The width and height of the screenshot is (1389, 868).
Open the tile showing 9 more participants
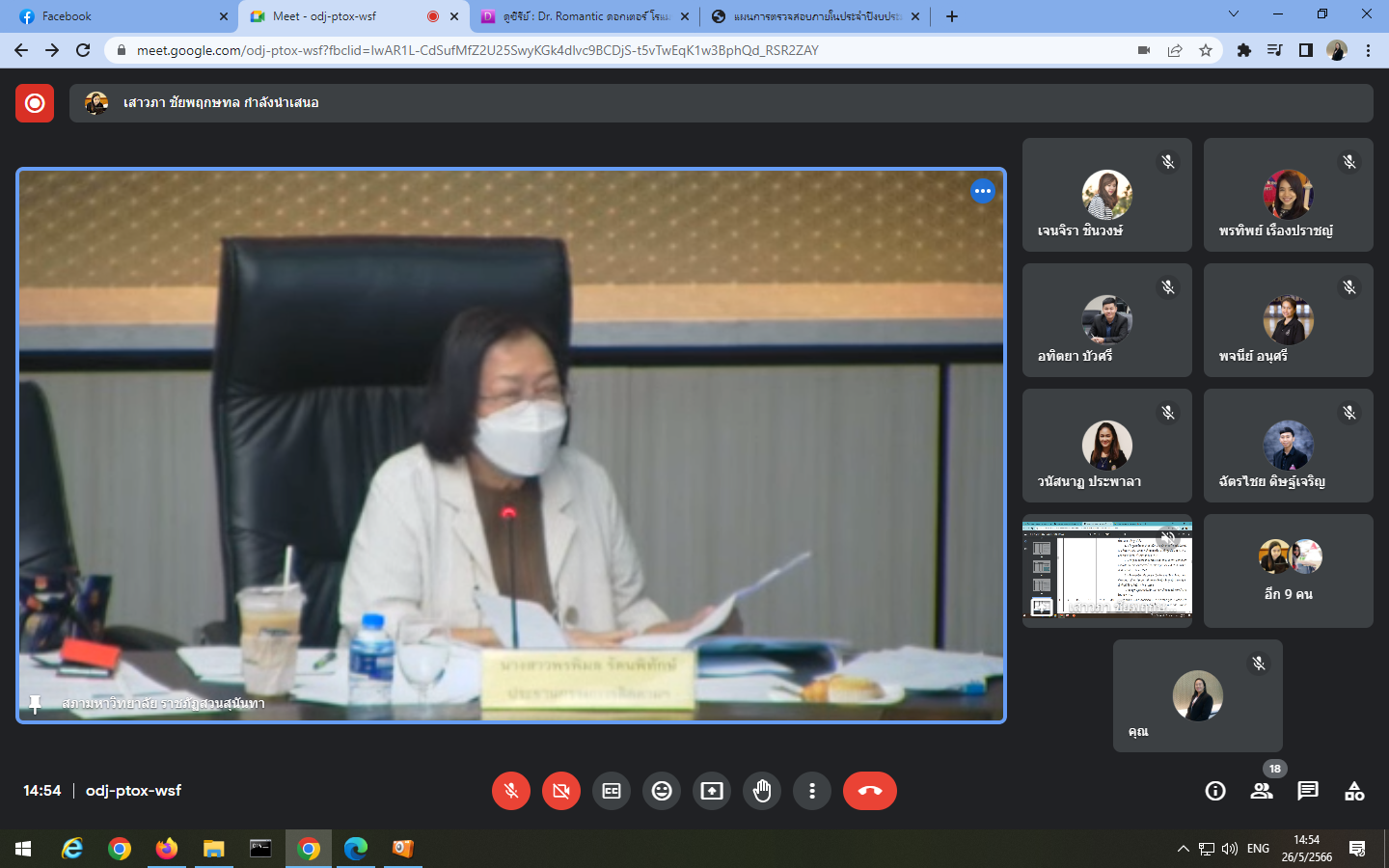pos(1288,571)
